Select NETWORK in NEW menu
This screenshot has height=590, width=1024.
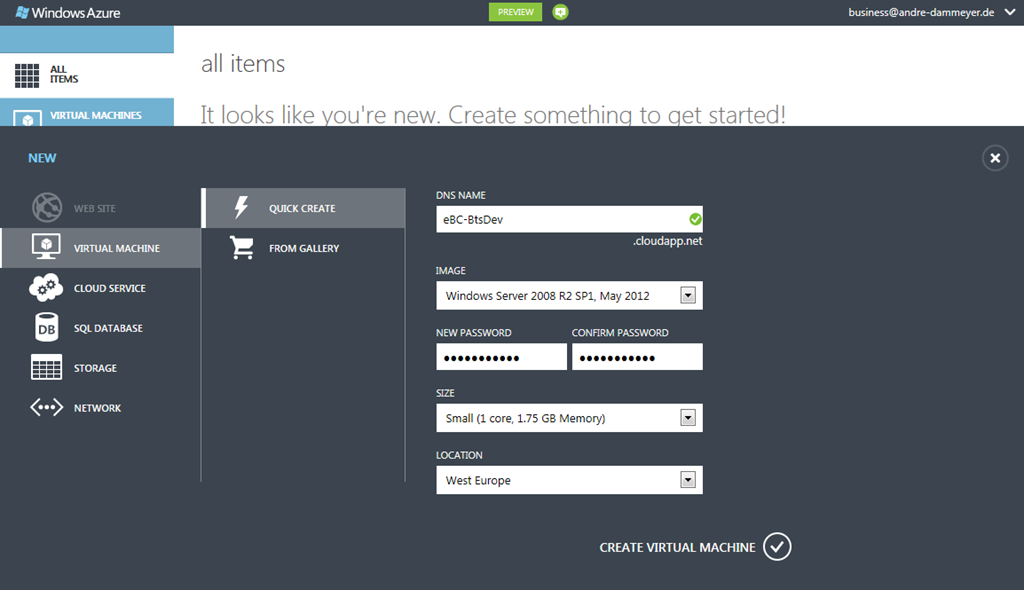point(97,408)
